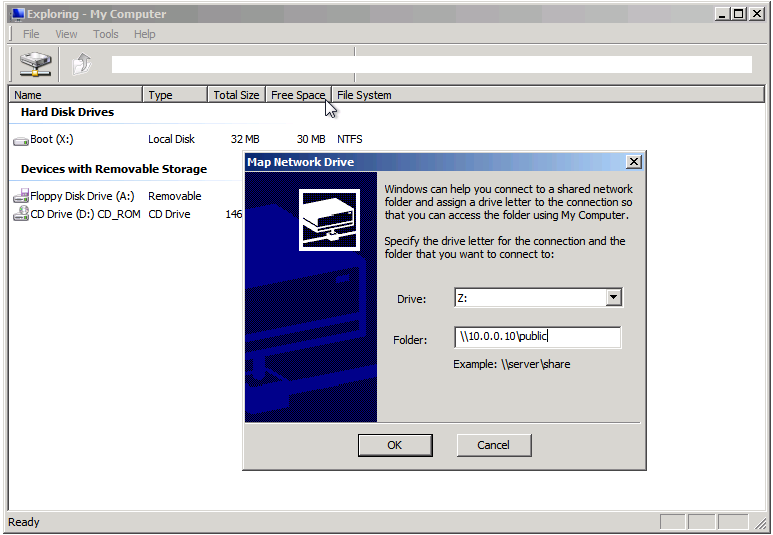Click the Removable type cell for floppy
The image size is (773, 535).
175,196
